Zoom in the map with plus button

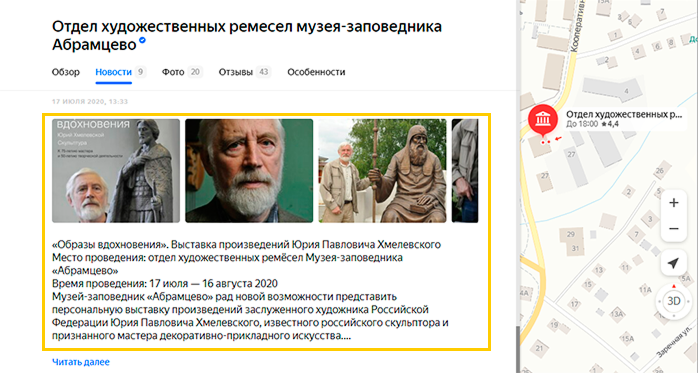pos(674,203)
